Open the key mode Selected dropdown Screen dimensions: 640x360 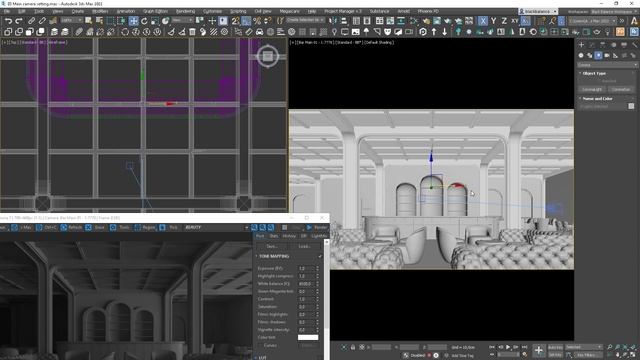[x=583, y=347]
